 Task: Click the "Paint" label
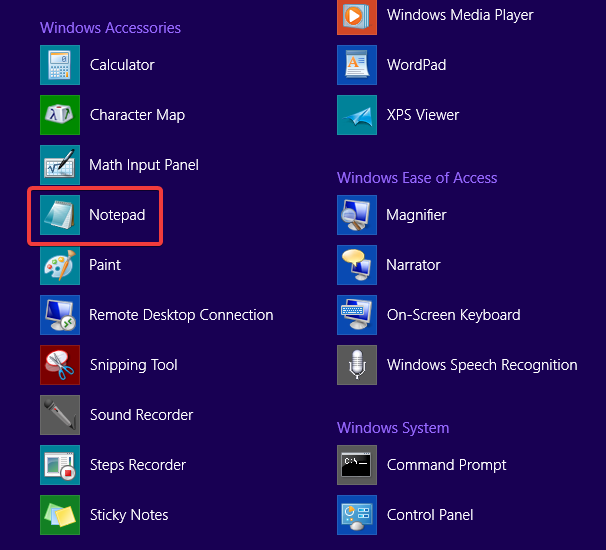[x=105, y=265]
